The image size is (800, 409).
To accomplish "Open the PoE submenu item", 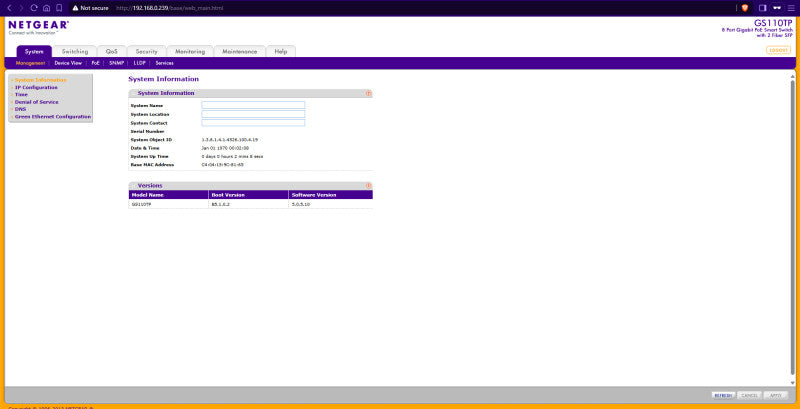I will (95, 63).
